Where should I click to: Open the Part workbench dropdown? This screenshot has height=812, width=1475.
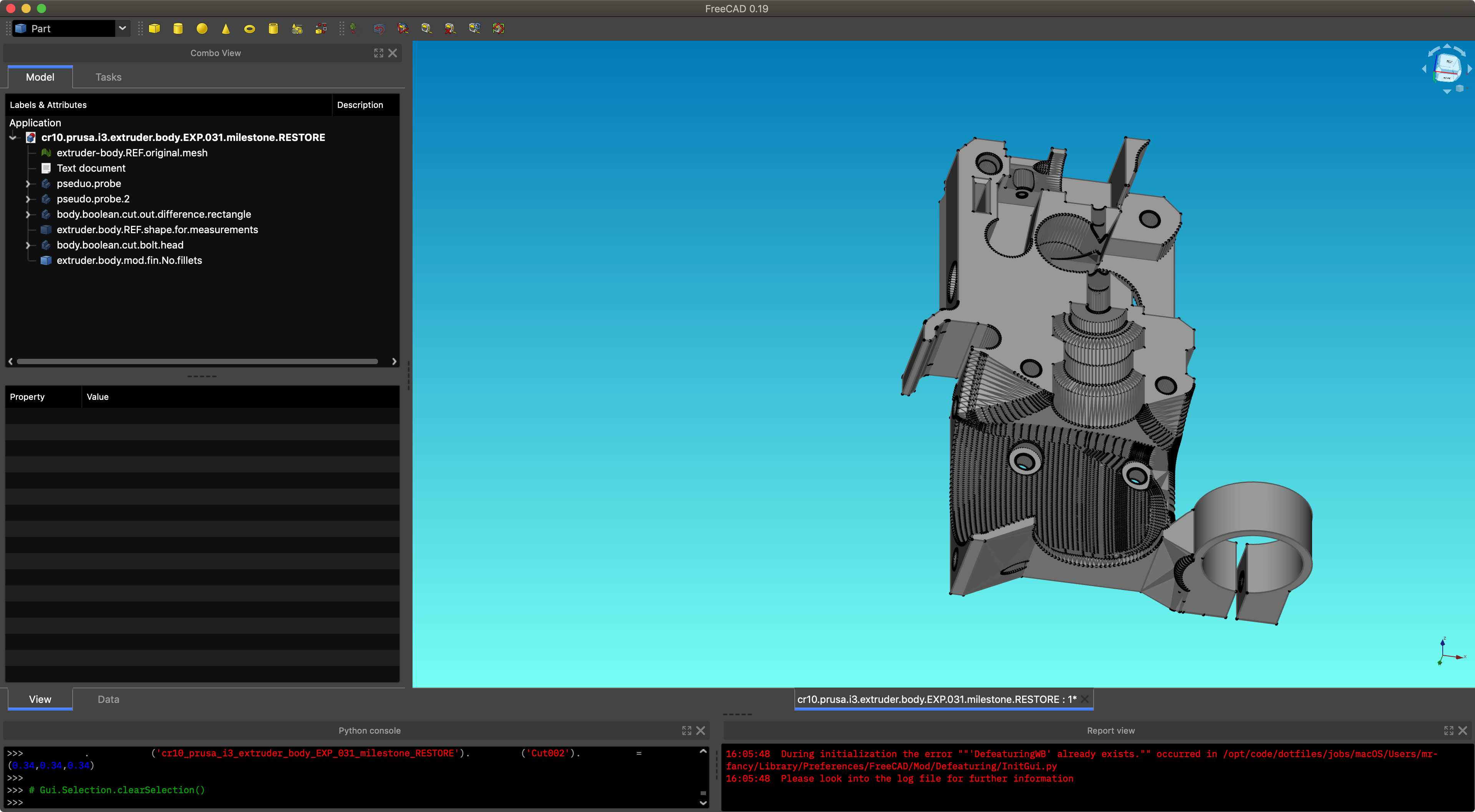122,29
